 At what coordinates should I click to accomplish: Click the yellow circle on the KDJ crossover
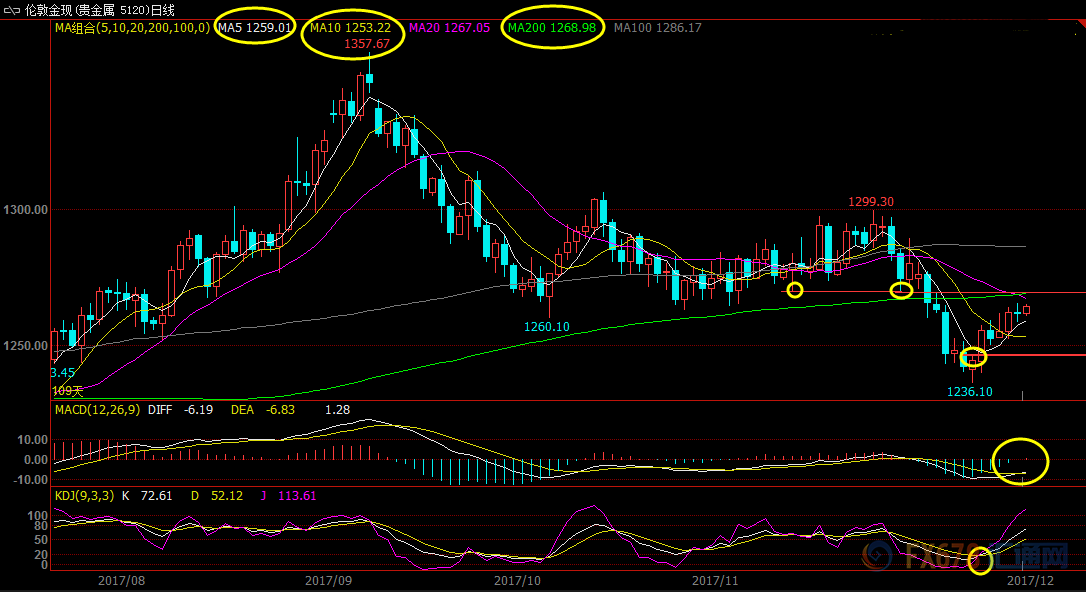pos(980,559)
